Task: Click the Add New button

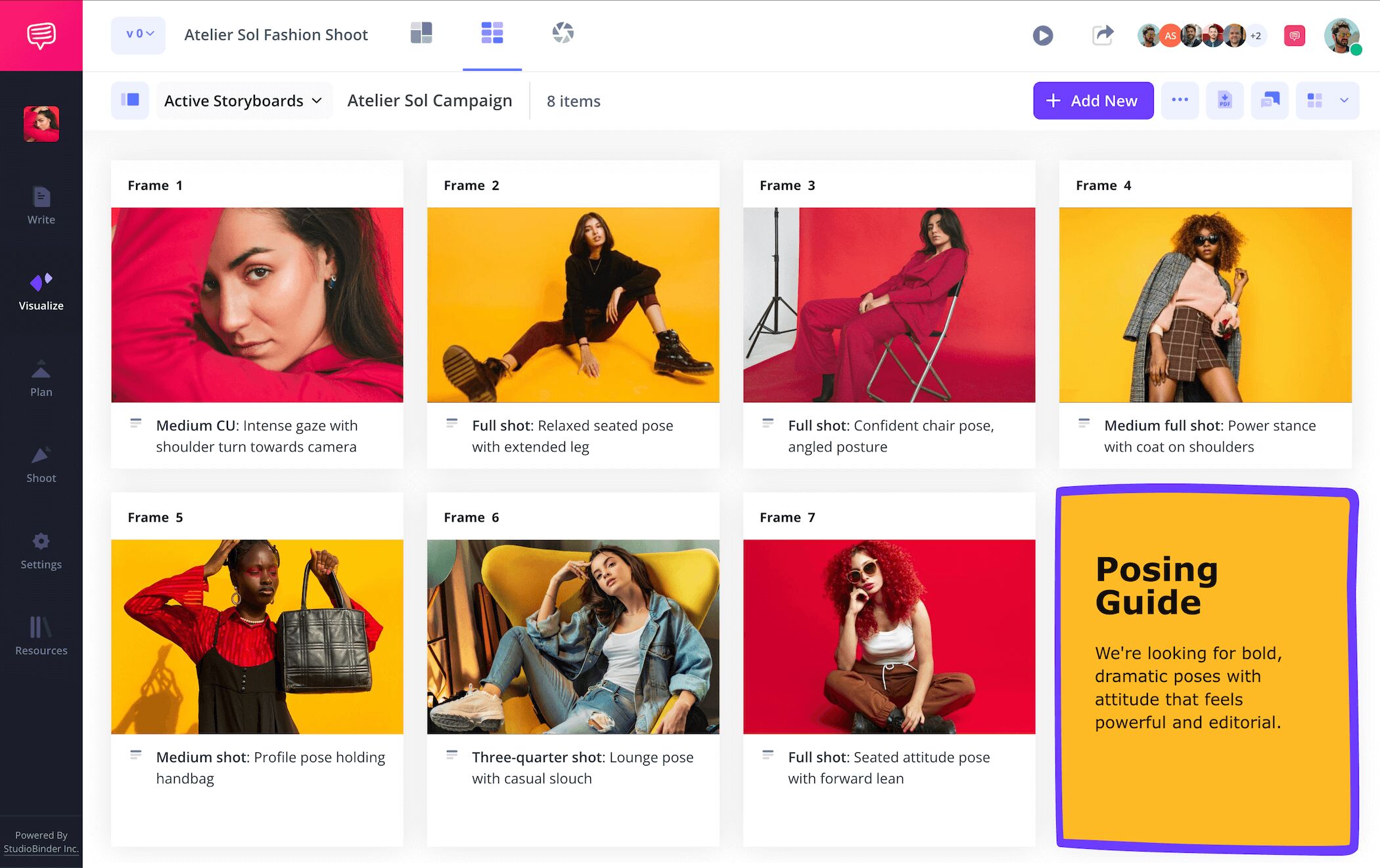Action: point(1093,101)
